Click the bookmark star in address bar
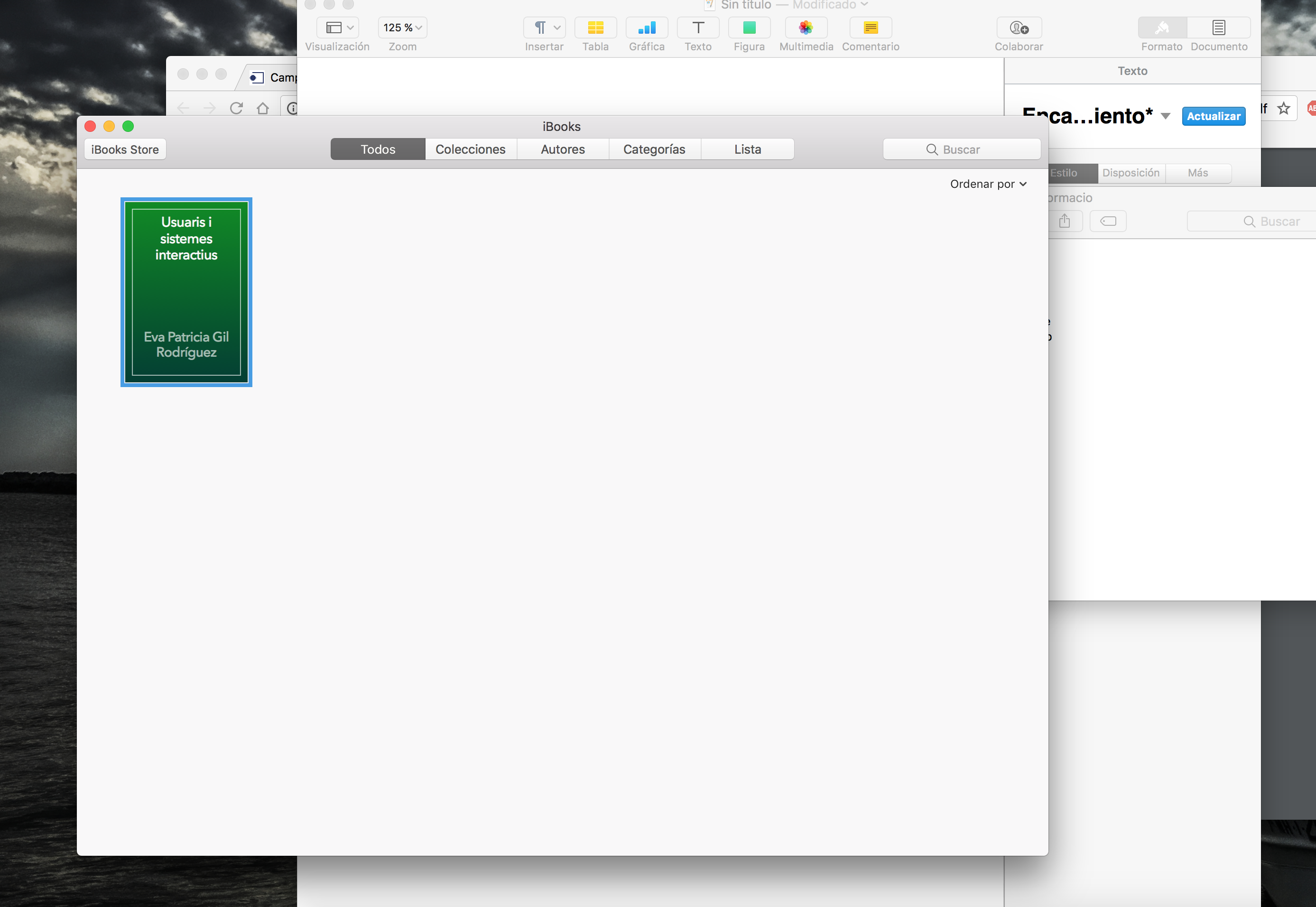 click(1283, 108)
